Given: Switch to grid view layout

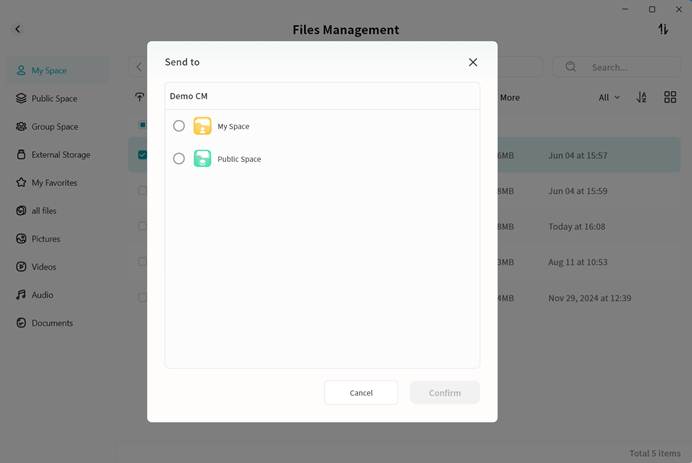Looking at the screenshot, I should [x=670, y=98].
